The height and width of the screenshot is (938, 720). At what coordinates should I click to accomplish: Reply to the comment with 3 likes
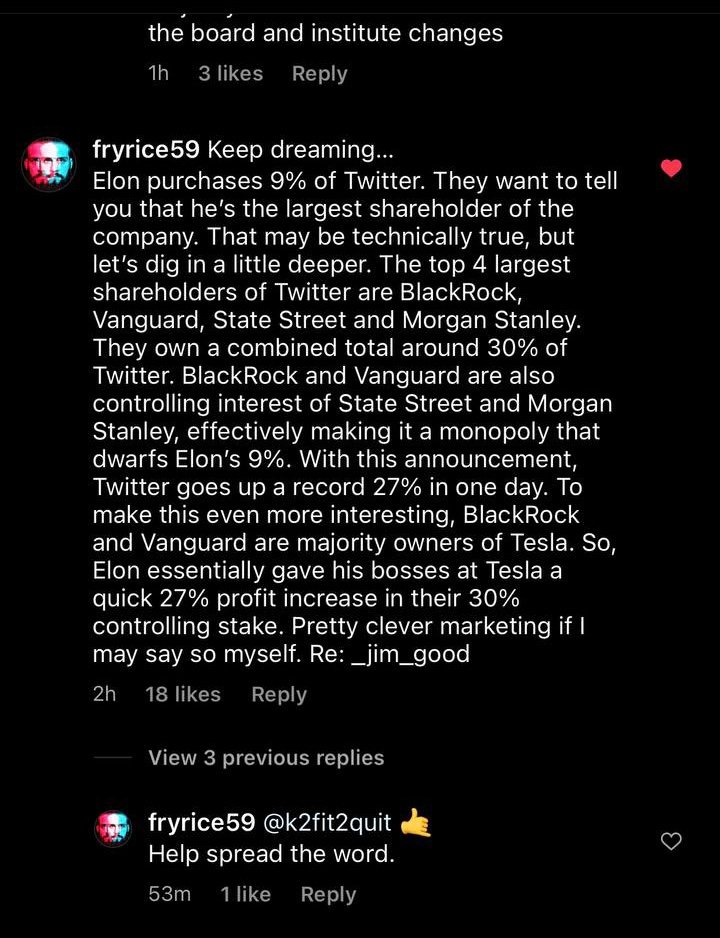319,73
